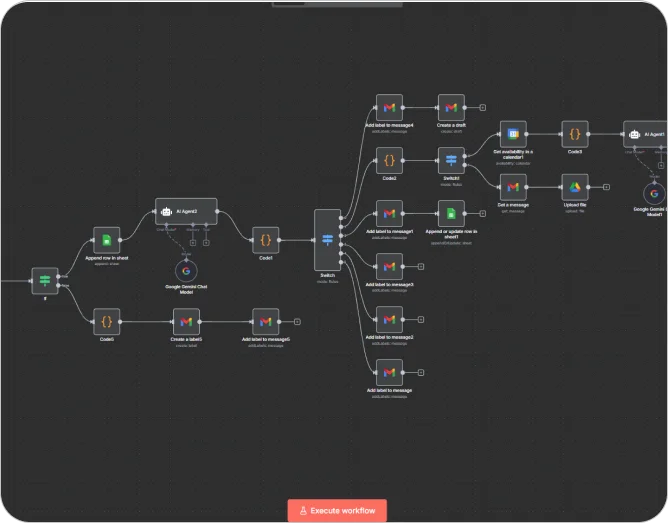Select the Create a label5 Gmail node
This screenshot has width=668, height=523.
(186, 322)
